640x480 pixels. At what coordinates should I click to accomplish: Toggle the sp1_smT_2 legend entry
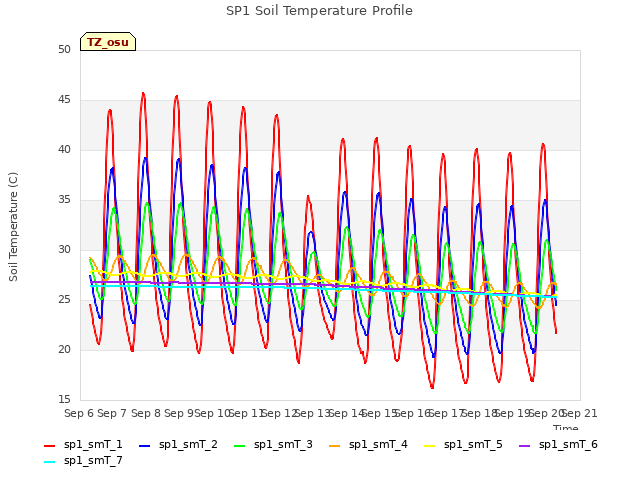178,444
